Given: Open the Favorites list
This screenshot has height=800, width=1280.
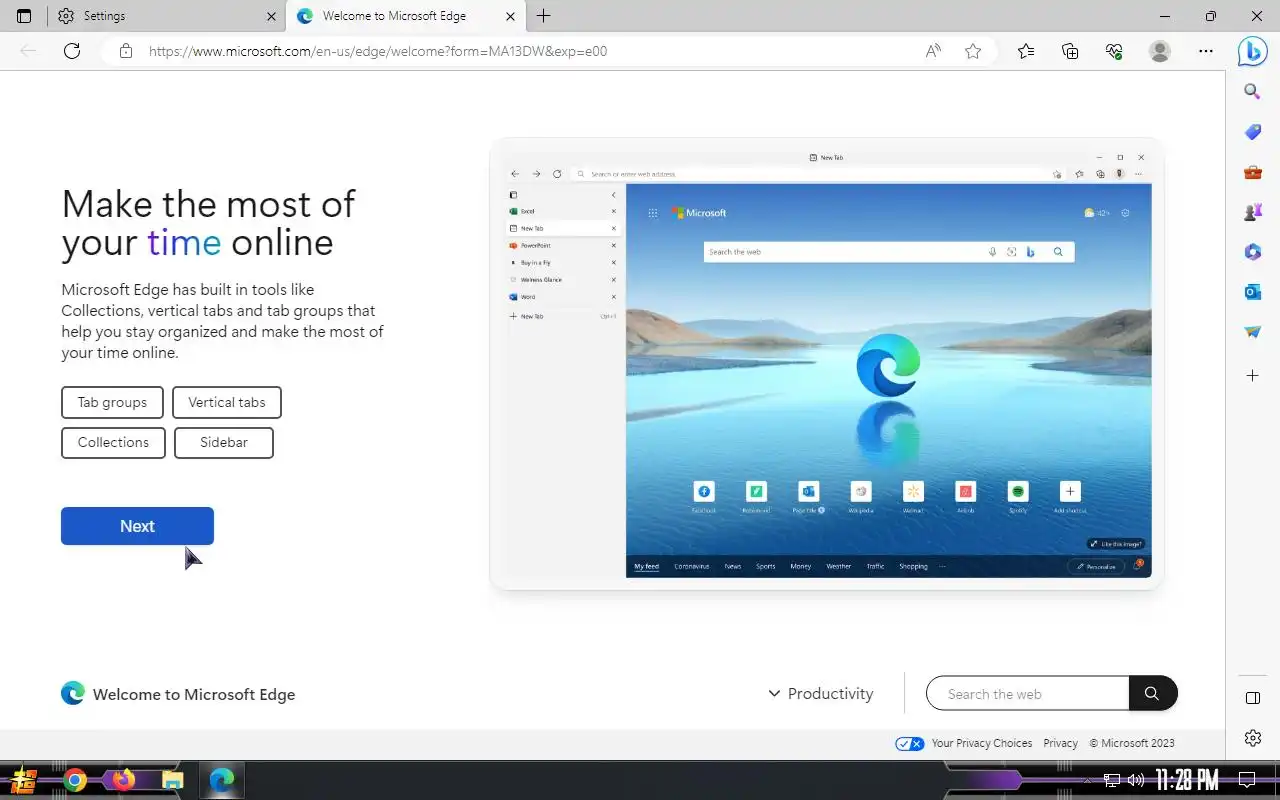Looking at the screenshot, I should 1026,51.
